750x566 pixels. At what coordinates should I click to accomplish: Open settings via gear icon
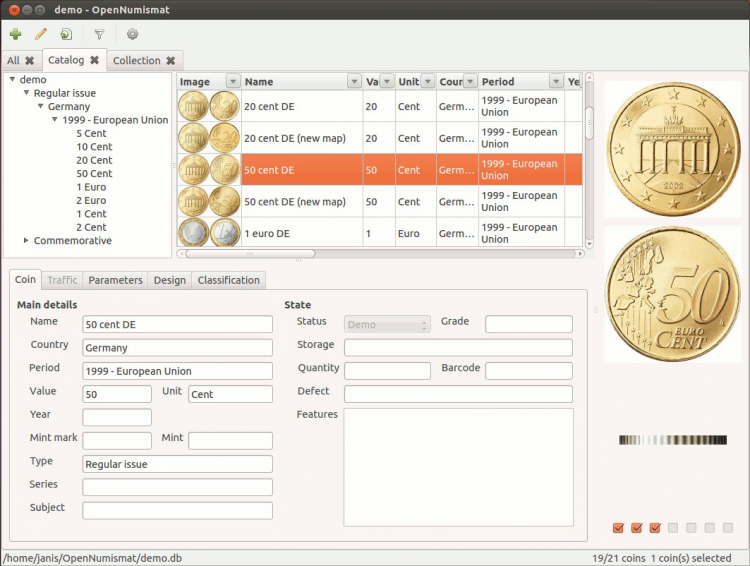[132, 34]
